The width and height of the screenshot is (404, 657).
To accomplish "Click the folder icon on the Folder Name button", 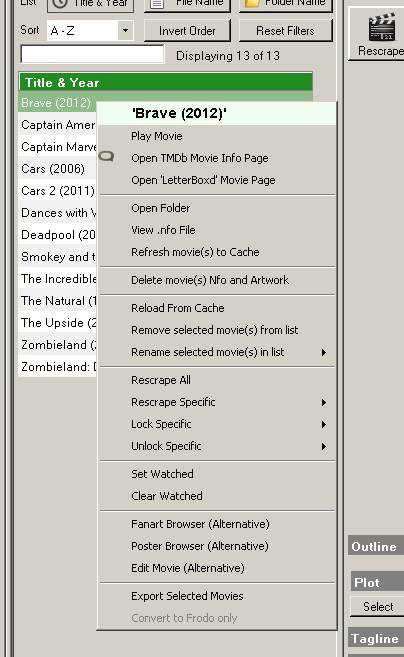I will click(x=252, y=3).
